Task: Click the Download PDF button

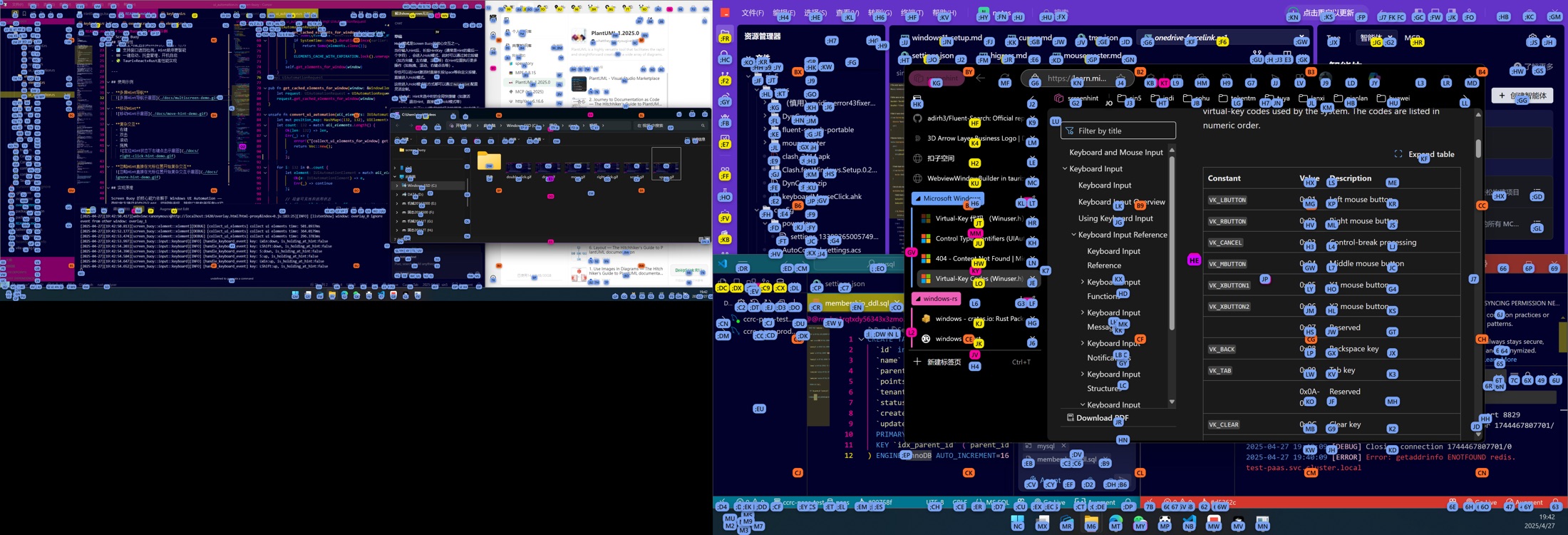Action: [x=1097, y=418]
